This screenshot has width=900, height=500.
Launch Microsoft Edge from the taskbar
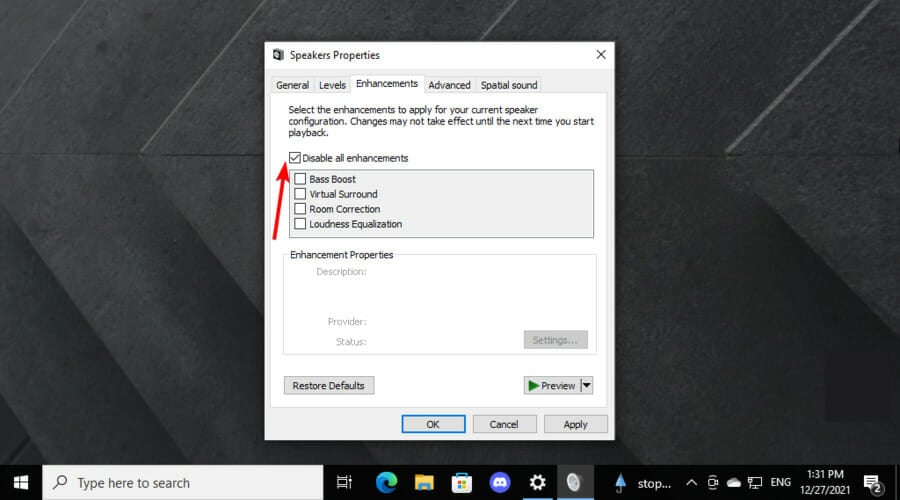(x=386, y=483)
